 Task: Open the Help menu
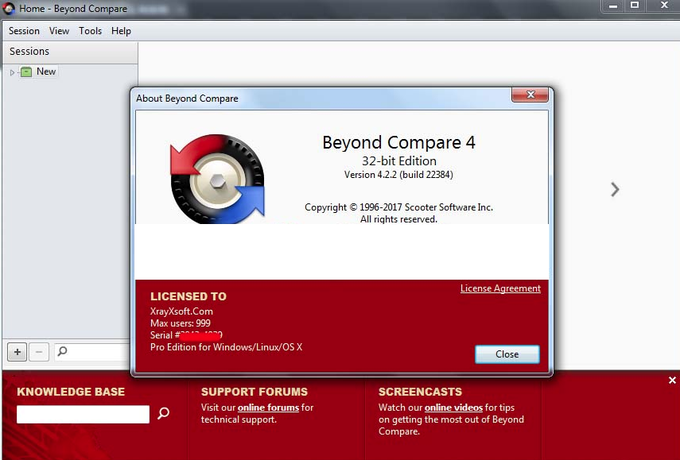(x=121, y=31)
